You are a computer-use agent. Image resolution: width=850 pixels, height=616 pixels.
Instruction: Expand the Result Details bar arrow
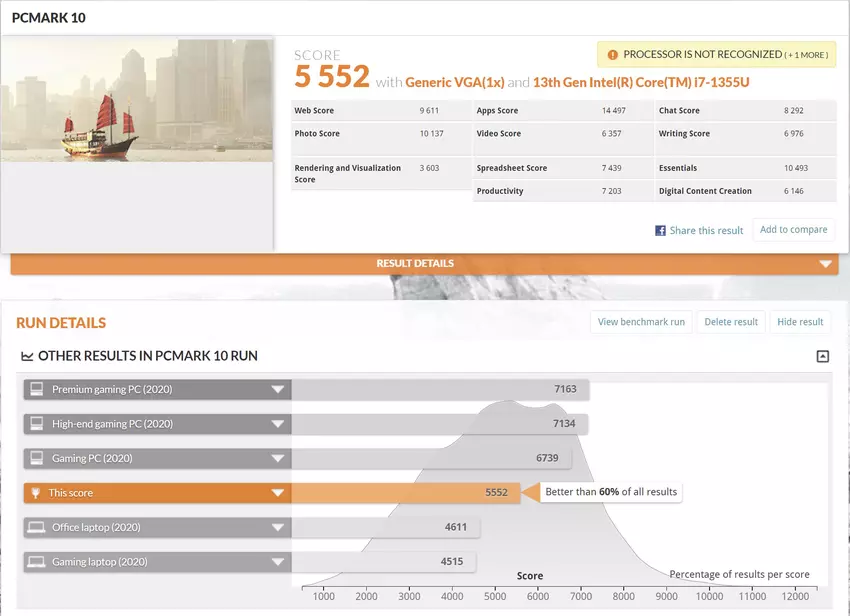(825, 264)
